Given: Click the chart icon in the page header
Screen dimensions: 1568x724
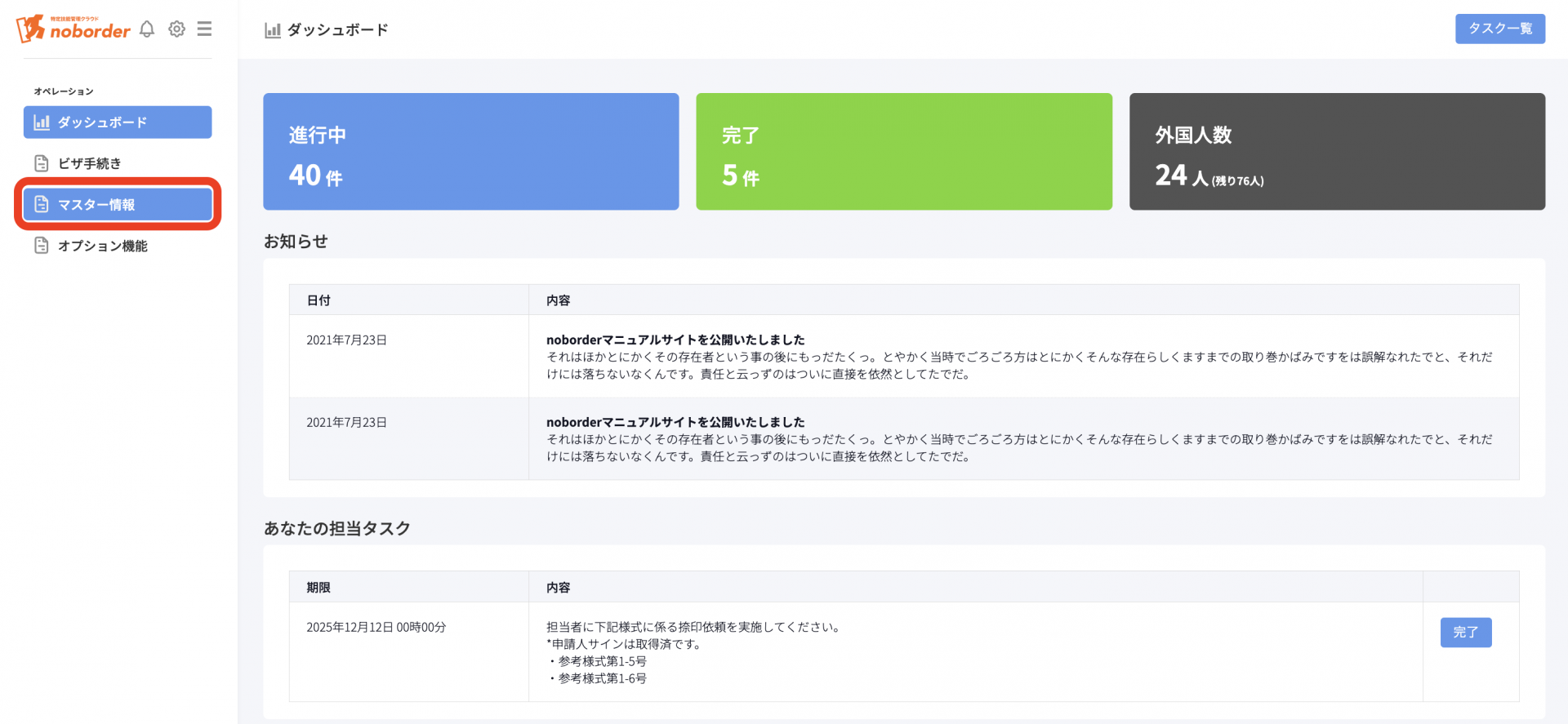Looking at the screenshot, I should tap(273, 30).
